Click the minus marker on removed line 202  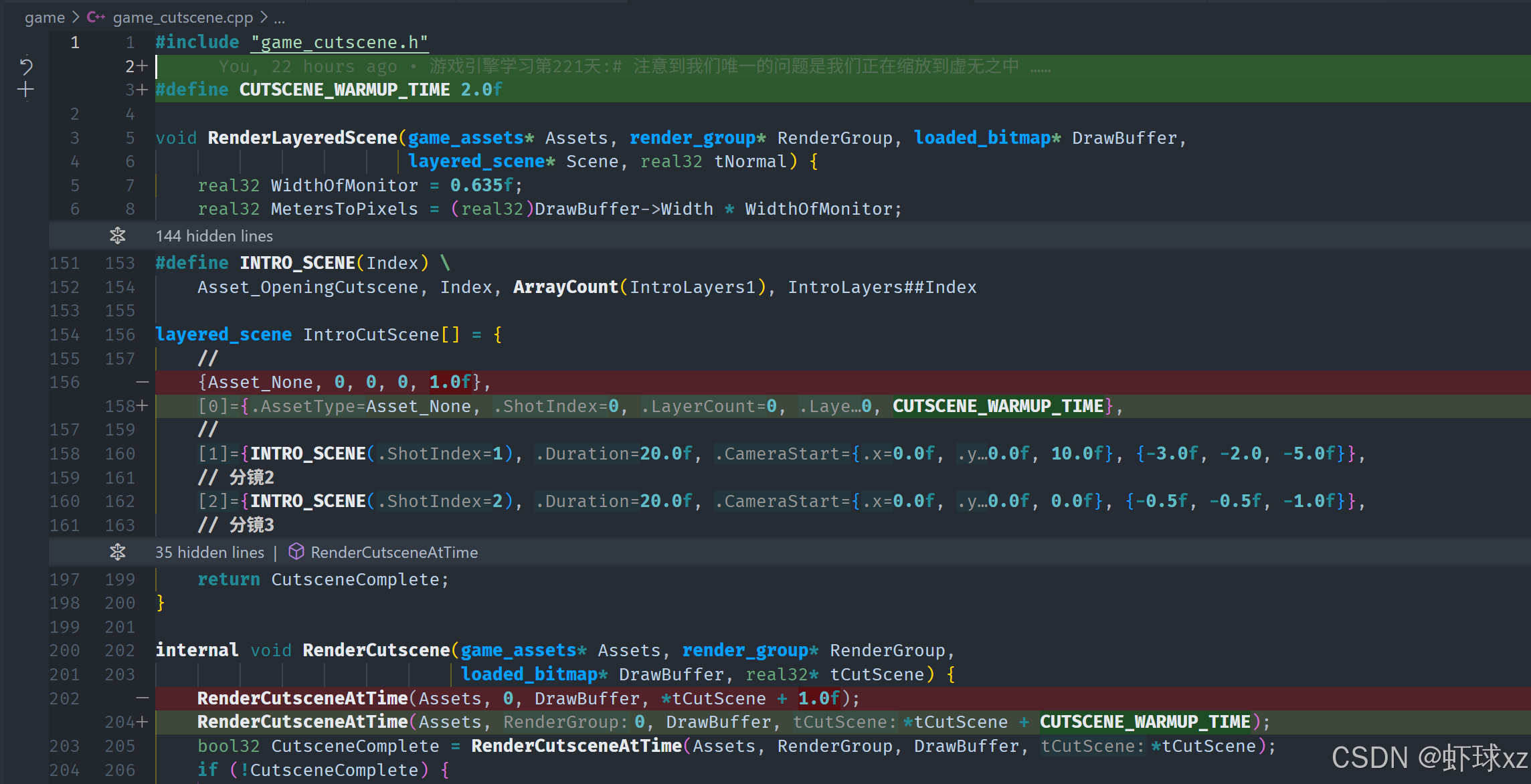[142, 698]
